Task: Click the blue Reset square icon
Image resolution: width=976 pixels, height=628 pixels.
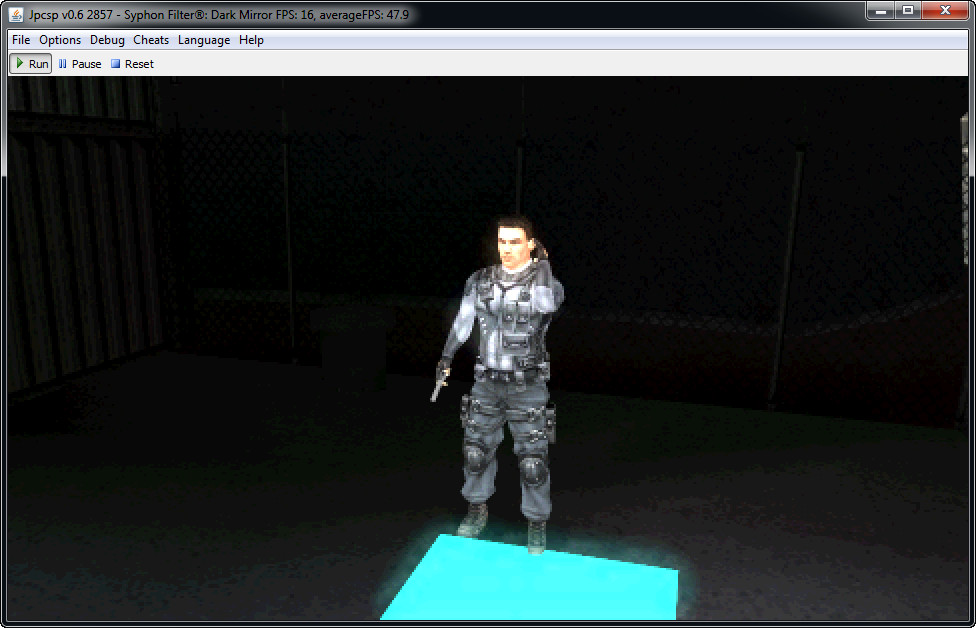Action: click(115, 64)
